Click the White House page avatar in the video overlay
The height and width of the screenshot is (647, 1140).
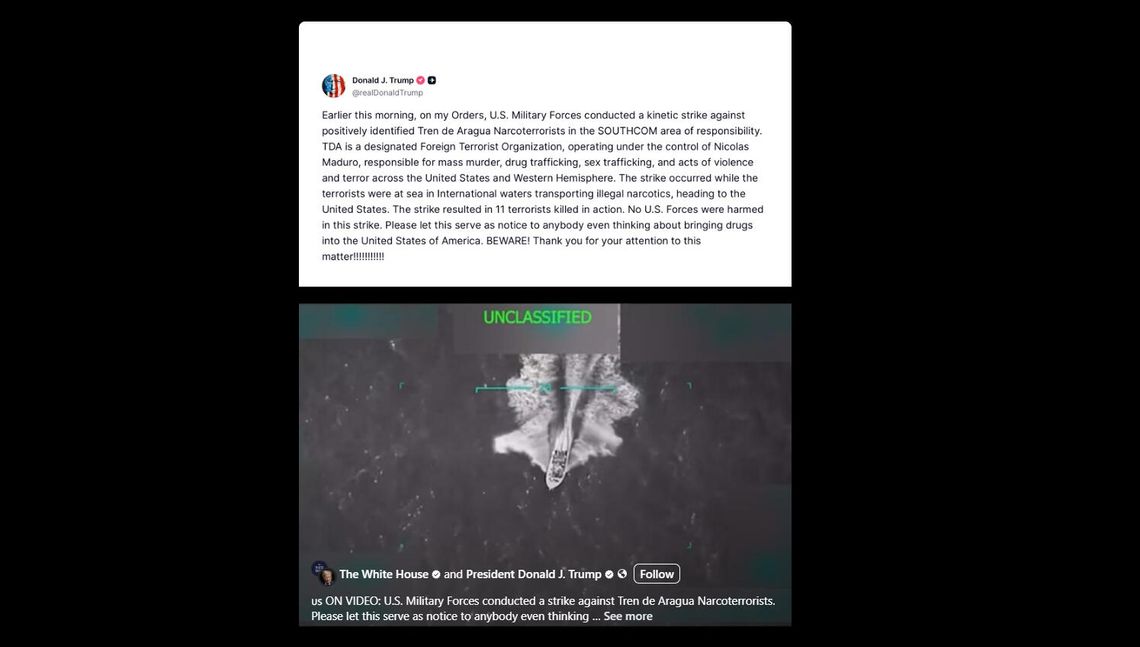318,568
